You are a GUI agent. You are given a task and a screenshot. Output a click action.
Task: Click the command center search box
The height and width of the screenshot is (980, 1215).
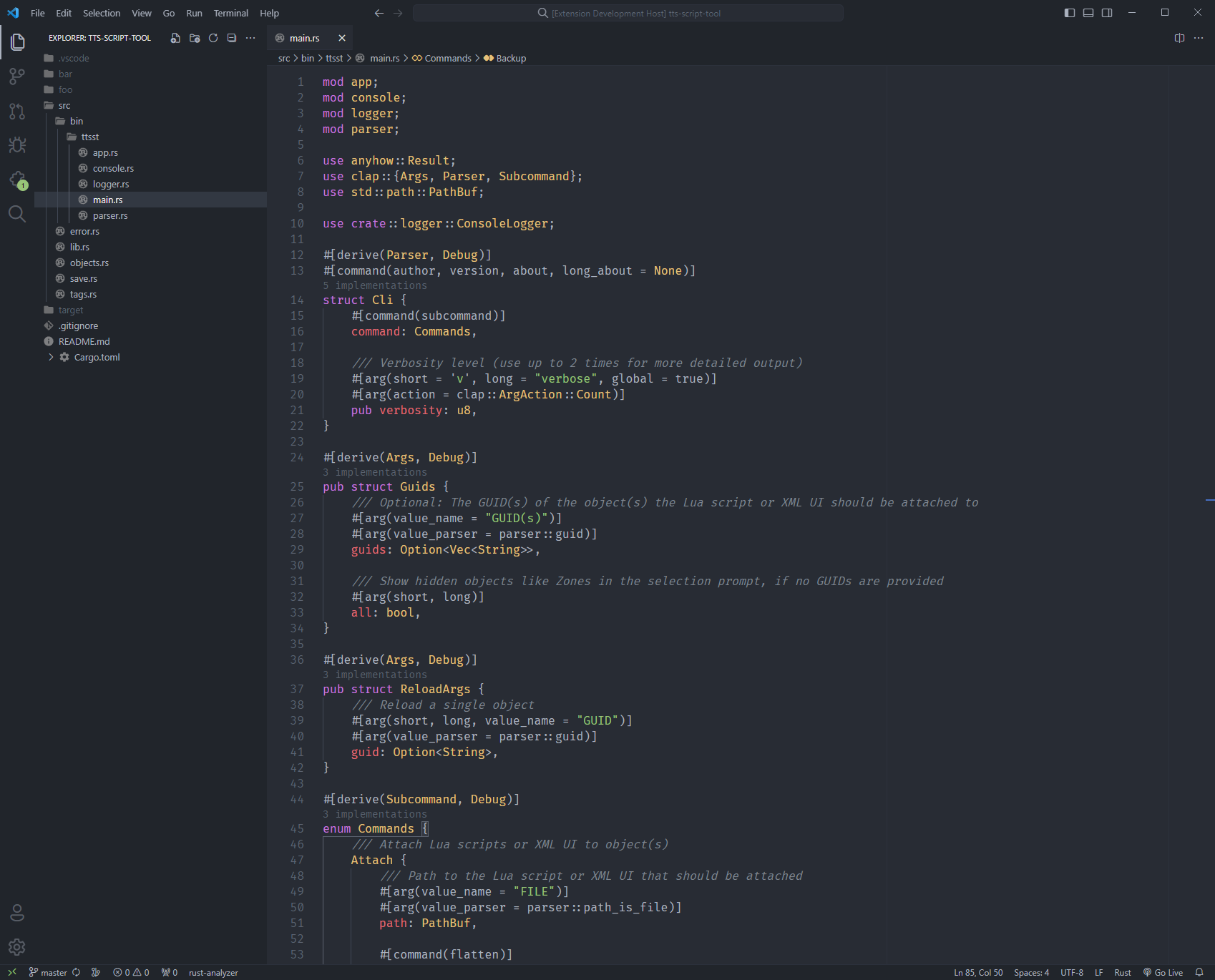tap(628, 13)
